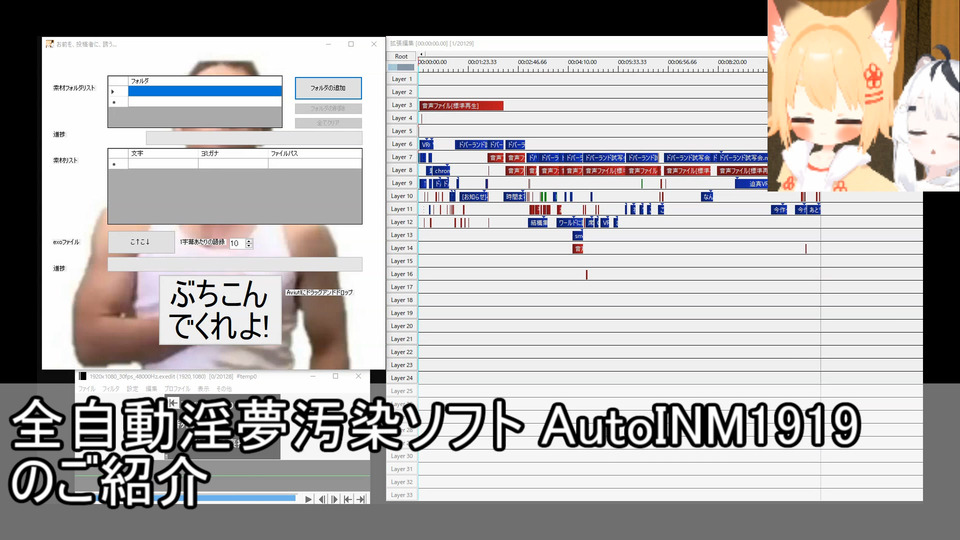Jump to the last frame in AviUtl

tap(361, 500)
